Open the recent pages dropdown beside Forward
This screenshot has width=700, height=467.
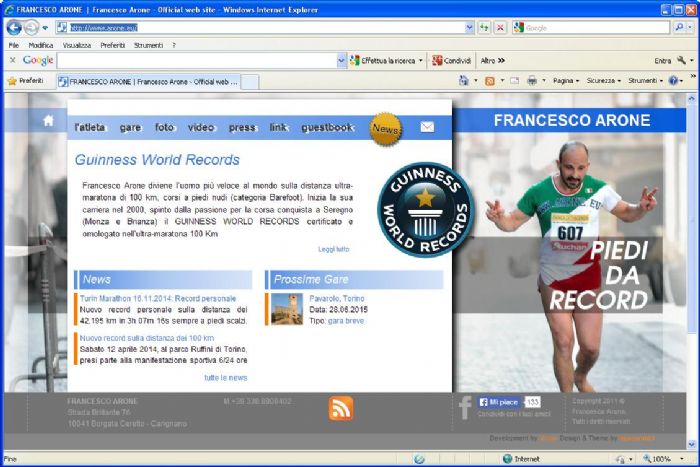point(45,28)
